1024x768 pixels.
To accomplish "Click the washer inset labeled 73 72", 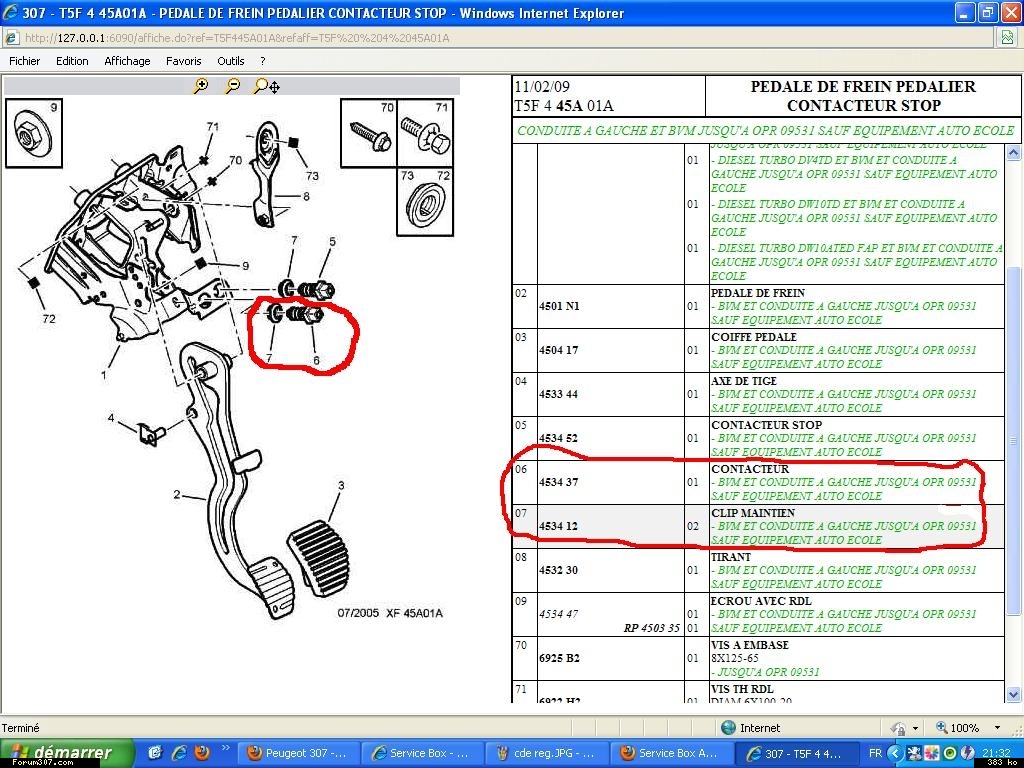I will 425,202.
